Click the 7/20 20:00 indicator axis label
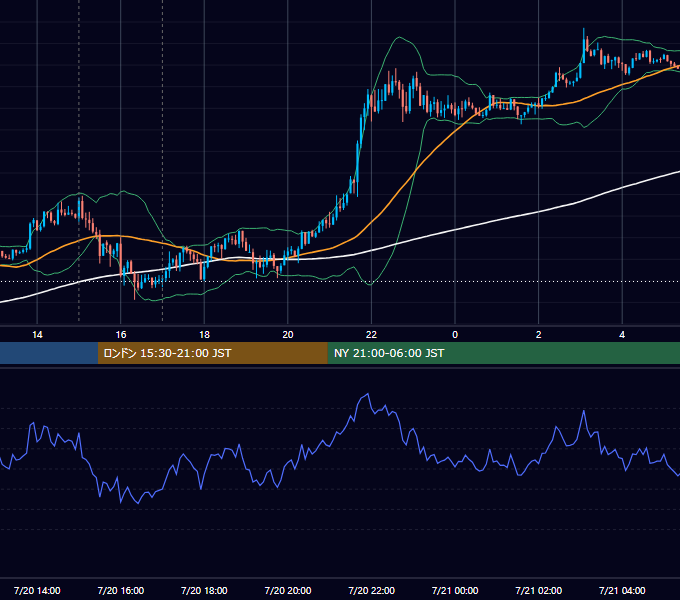This screenshot has height=600, width=680. pos(288,590)
